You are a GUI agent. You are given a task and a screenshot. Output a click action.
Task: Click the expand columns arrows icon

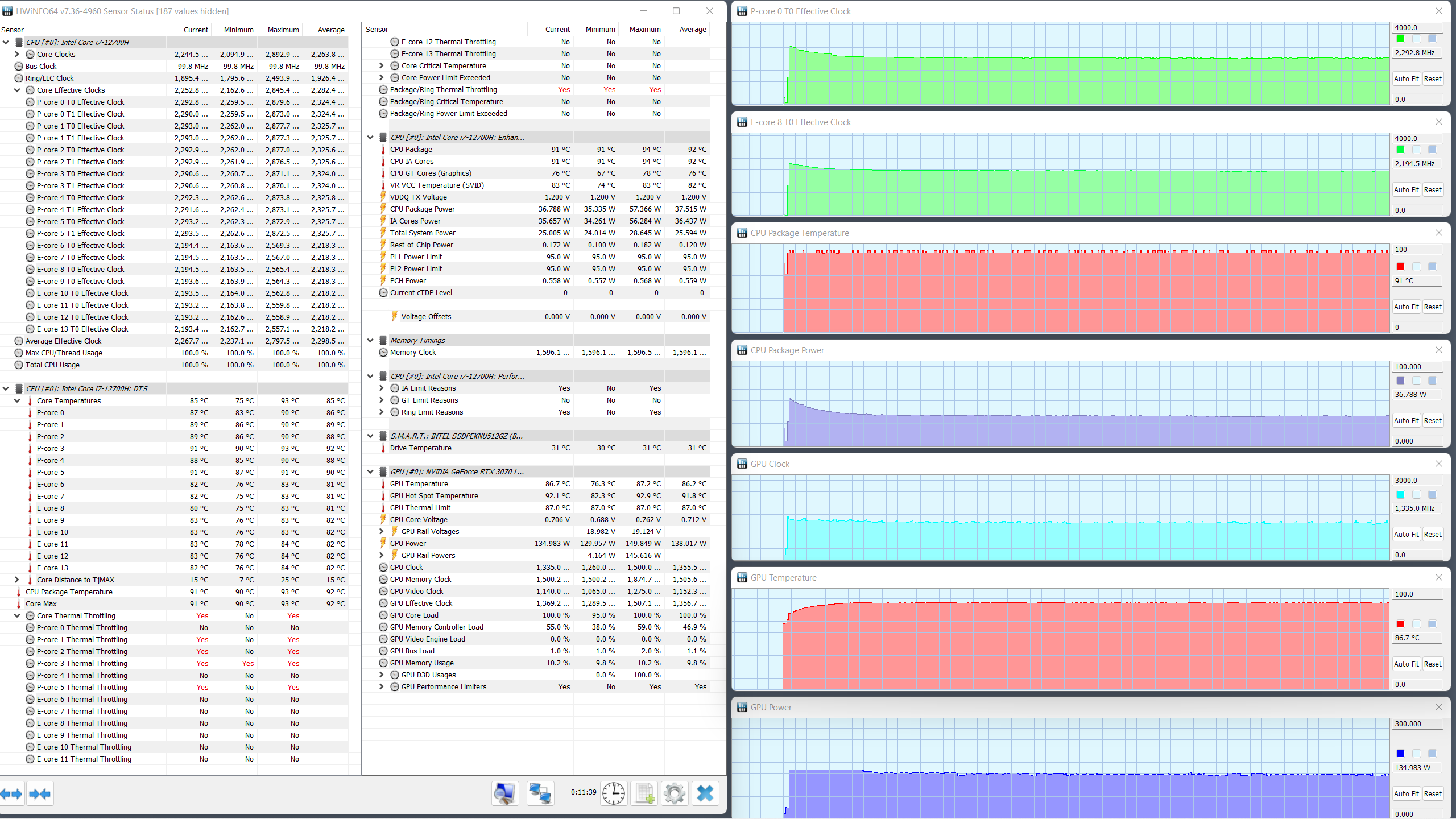point(12,793)
